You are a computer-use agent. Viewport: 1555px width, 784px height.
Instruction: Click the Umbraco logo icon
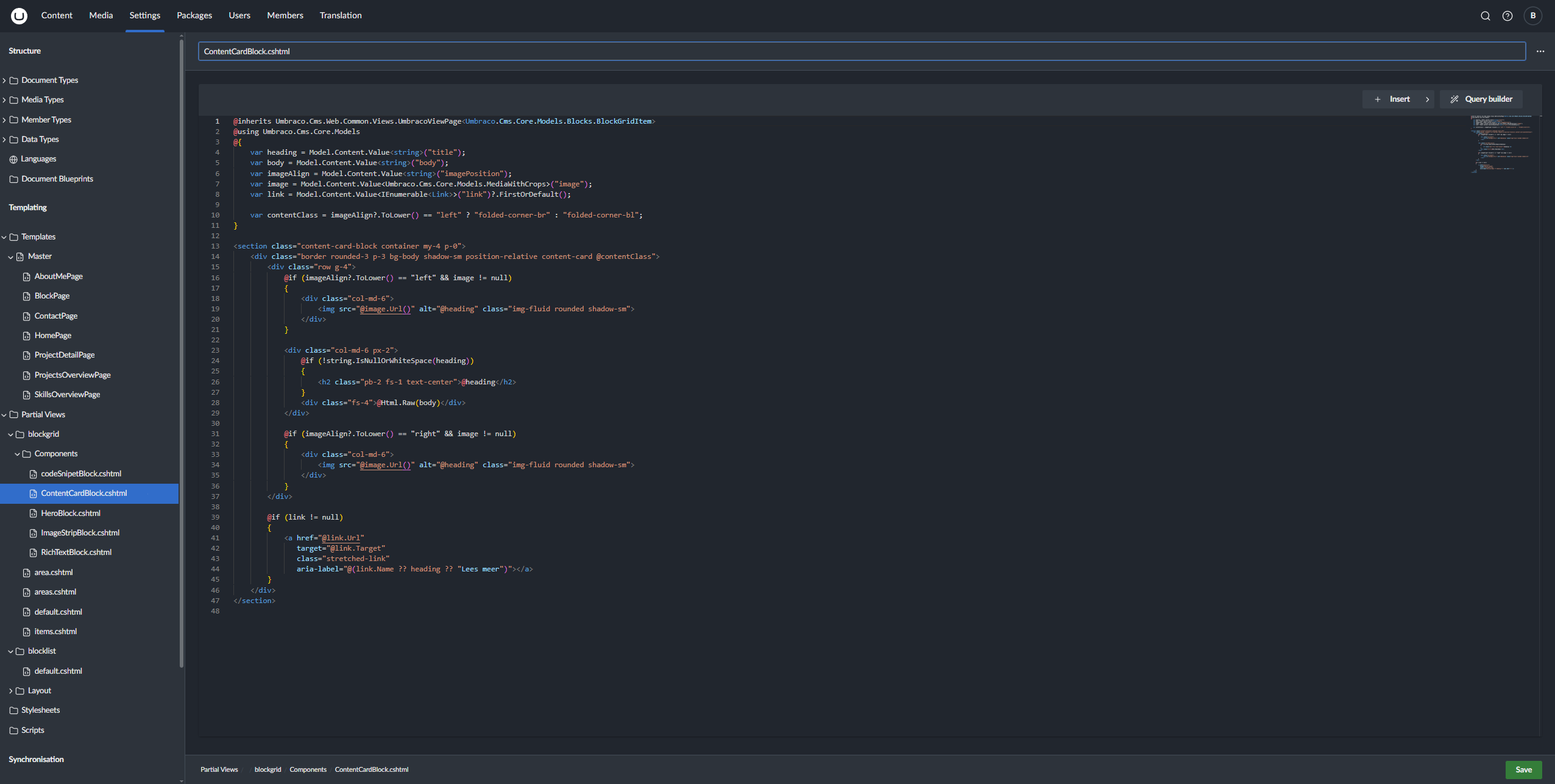(x=18, y=15)
